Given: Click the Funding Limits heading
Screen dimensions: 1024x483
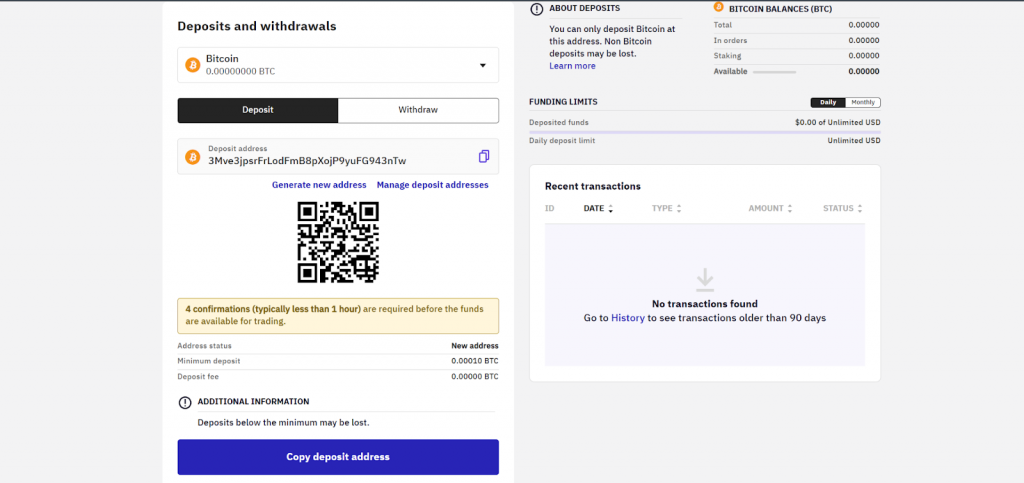Looking at the screenshot, I should tap(563, 102).
